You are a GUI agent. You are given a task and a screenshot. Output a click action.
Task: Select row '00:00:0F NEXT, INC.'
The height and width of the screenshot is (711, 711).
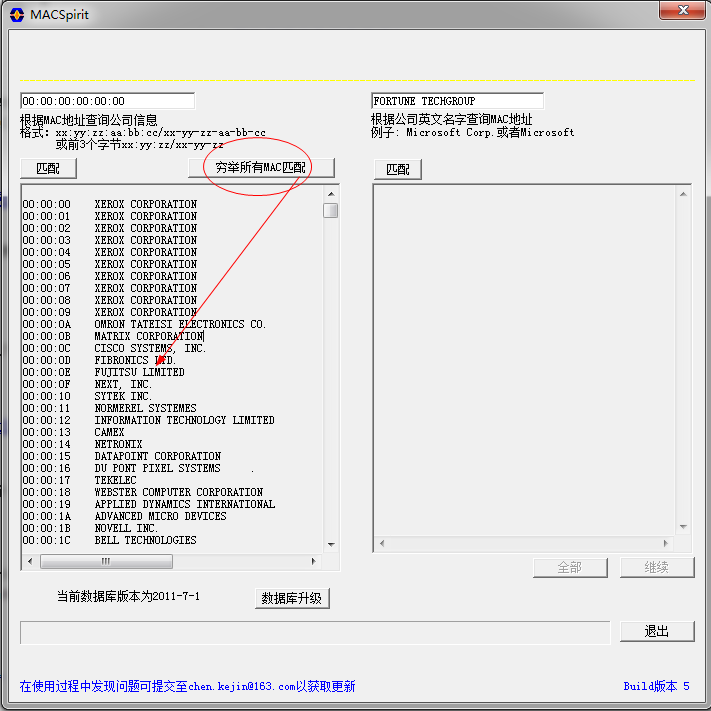87,385
